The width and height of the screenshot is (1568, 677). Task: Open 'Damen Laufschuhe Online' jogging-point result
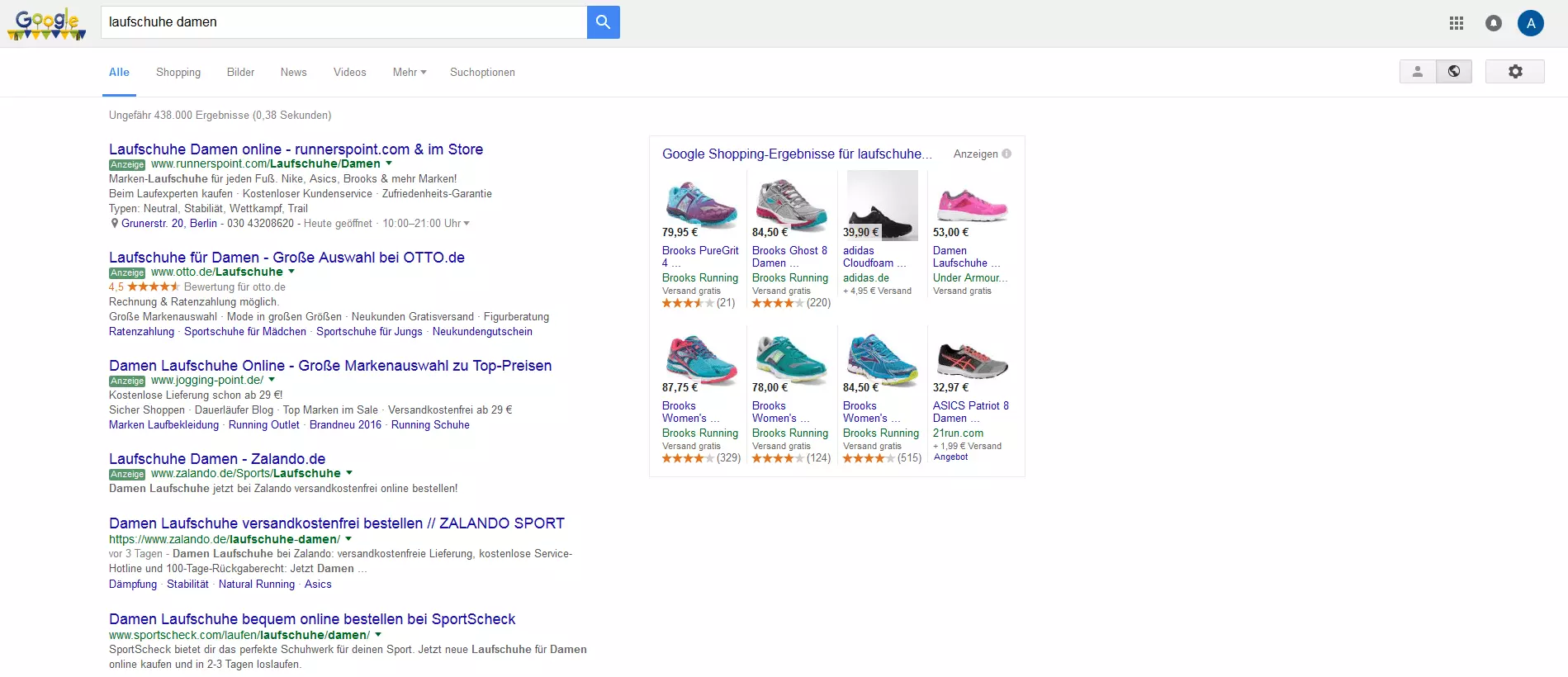click(x=330, y=366)
